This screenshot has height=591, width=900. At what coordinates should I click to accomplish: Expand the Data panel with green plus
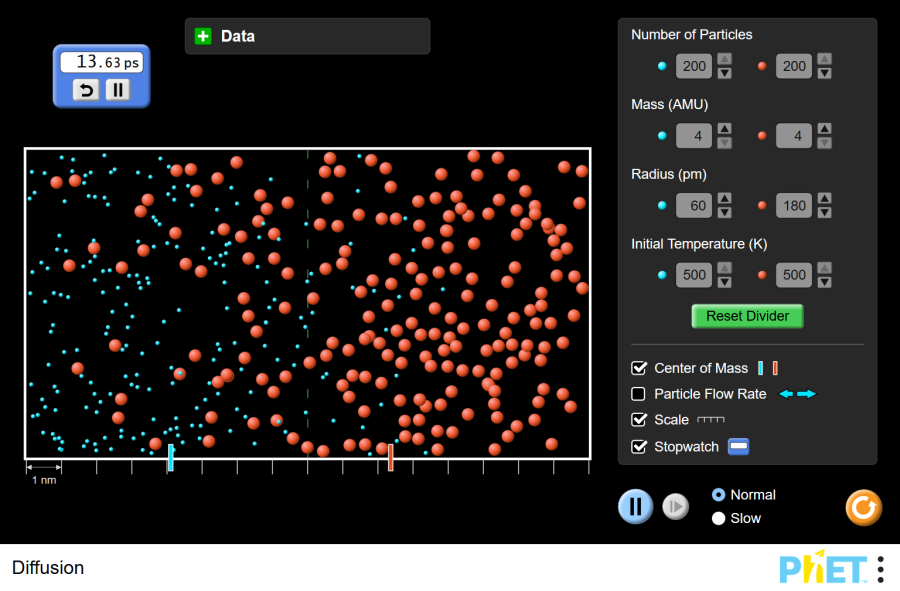coord(203,36)
